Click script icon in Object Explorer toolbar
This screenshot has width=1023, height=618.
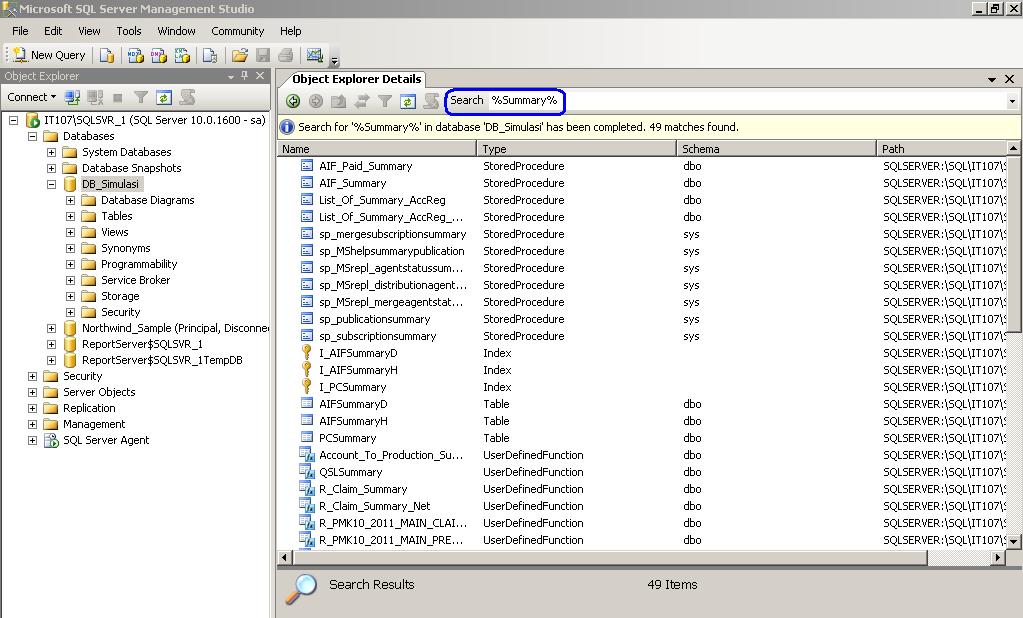coord(187,98)
